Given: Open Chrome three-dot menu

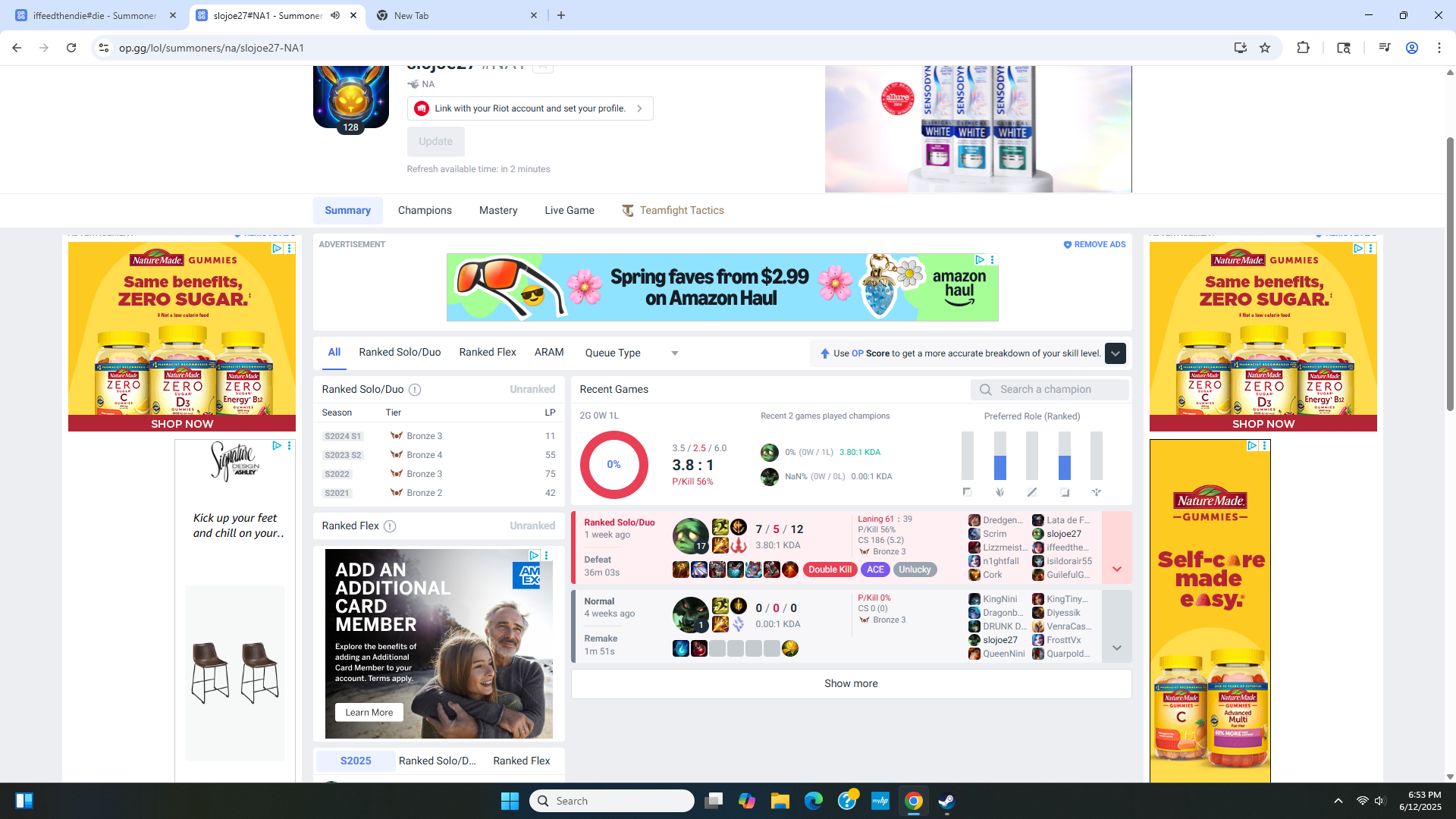Looking at the screenshot, I should 1439,48.
